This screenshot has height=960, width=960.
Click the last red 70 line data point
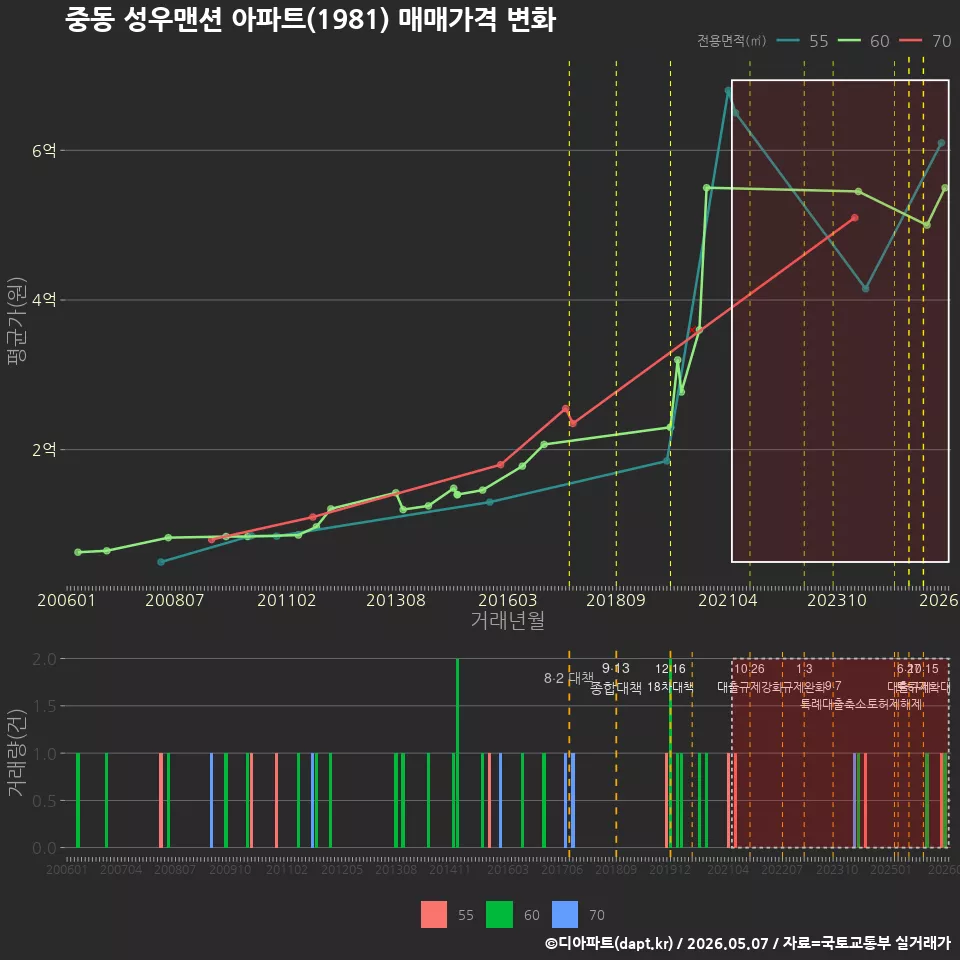tap(855, 218)
